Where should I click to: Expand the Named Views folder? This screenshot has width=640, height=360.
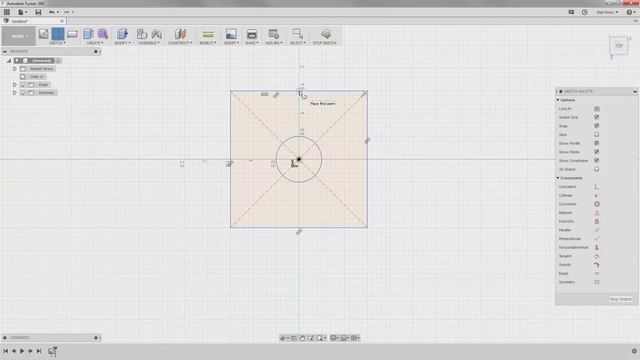coord(15,69)
